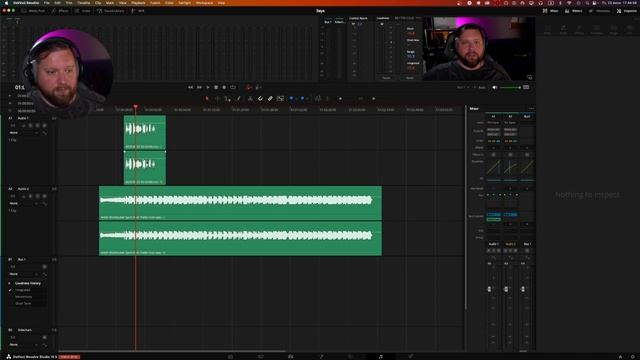This screenshot has height=360, width=640.
Task: Open Bus 1 track automation None dropdown
Action: (x=24, y=274)
